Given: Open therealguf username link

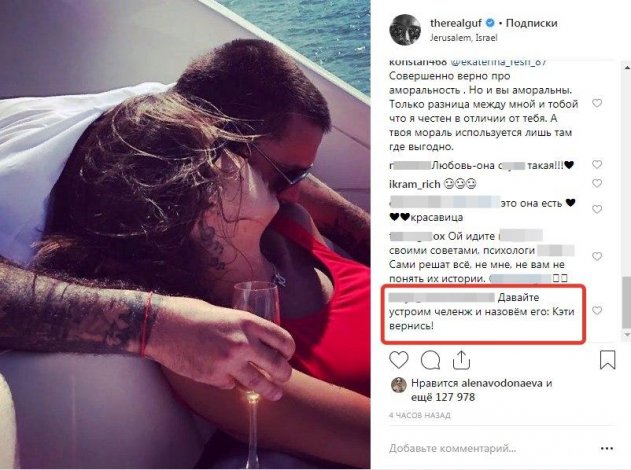Looking at the screenshot, I should (x=456, y=23).
